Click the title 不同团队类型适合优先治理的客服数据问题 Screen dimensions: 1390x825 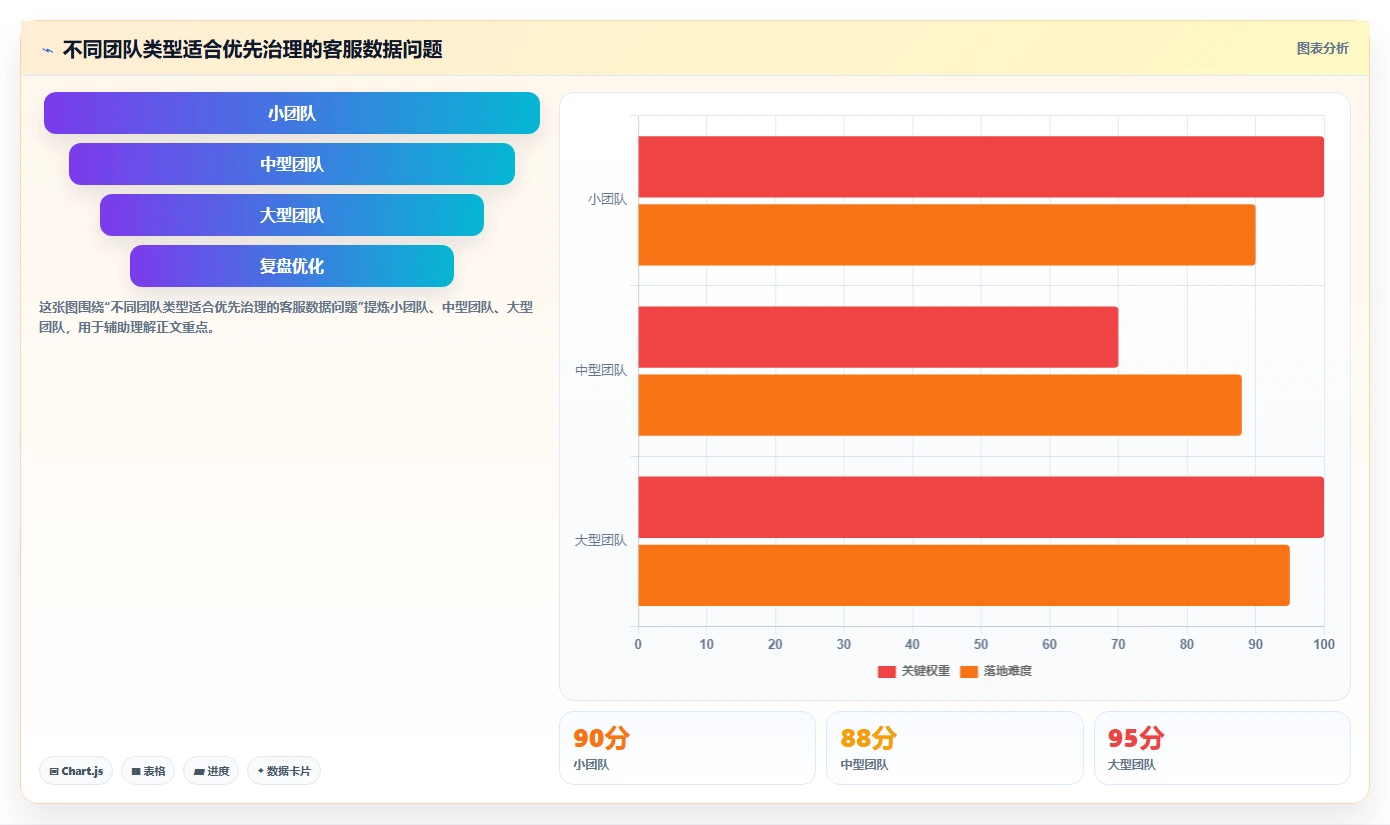(252, 49)
